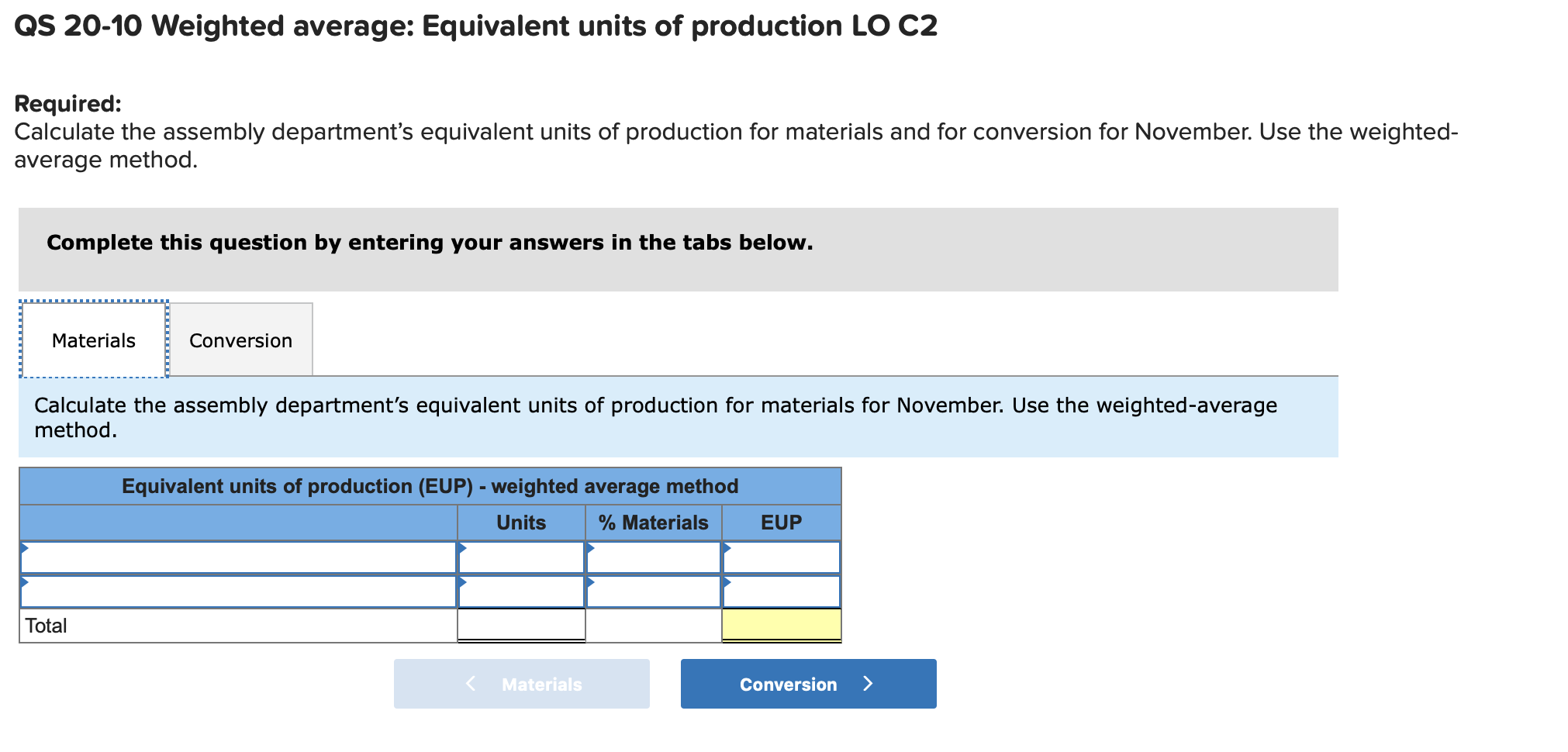The height and width of the screenshot is (752, 1568).
Task: Click the yellow Total EUP cell
Action: point(781,625)
